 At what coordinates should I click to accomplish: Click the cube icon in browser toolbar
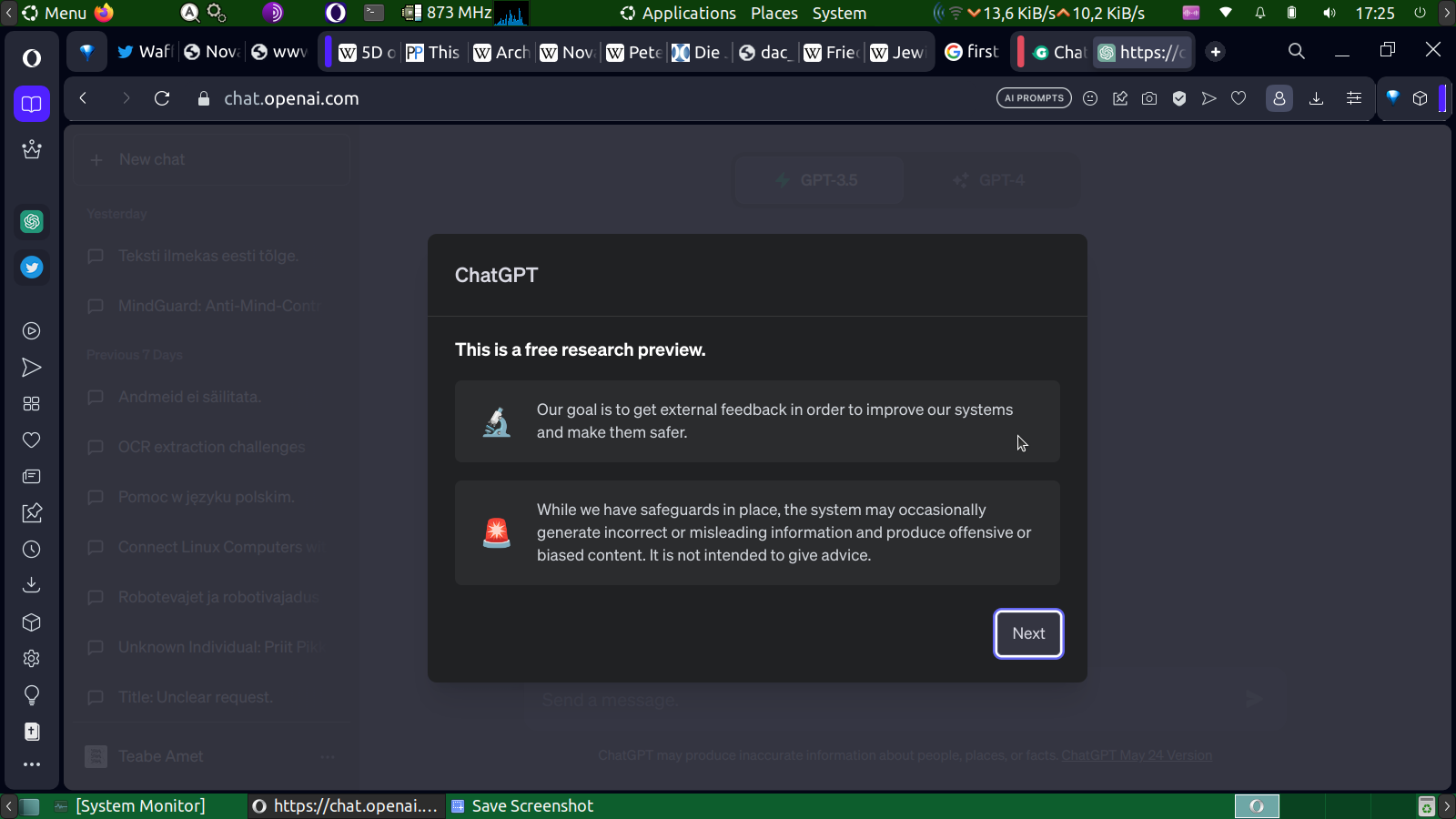click(1420, 98)
